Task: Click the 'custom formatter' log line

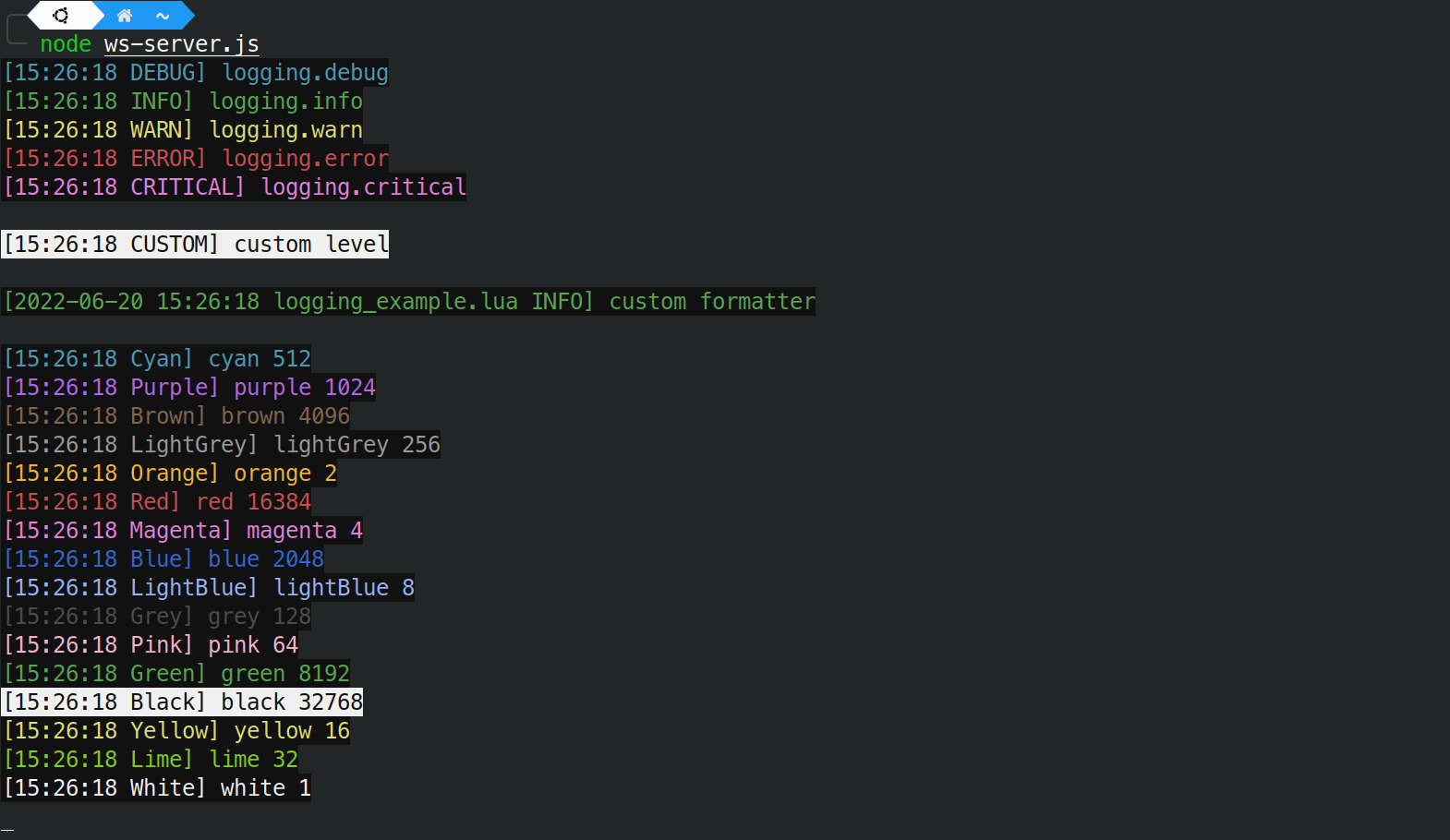Action: coord(409,301)
